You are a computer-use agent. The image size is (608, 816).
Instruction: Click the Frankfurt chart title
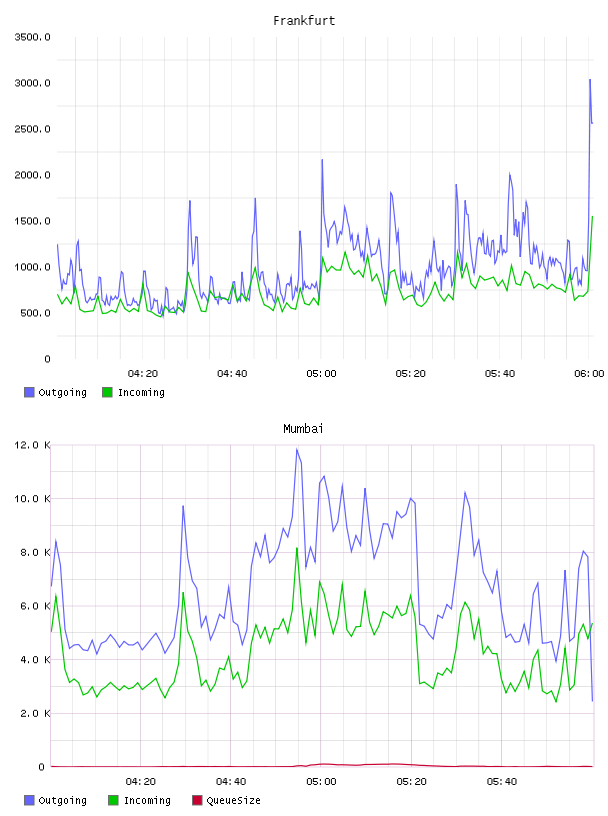(304, 21)
